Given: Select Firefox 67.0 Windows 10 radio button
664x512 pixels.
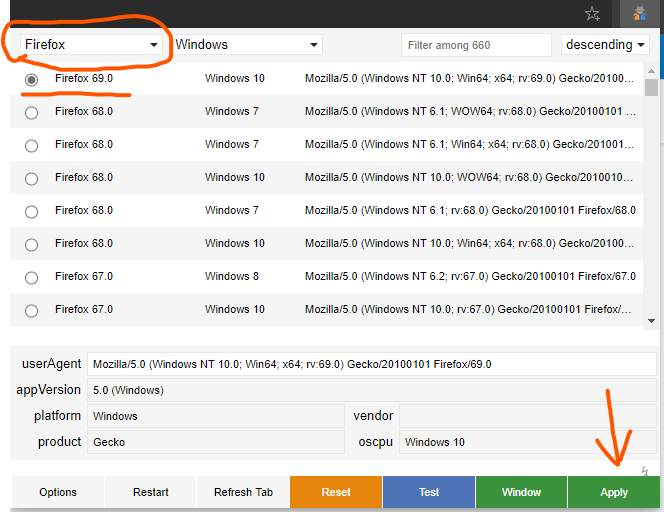Looking at the screenshot, I should (x=31, y=311).
